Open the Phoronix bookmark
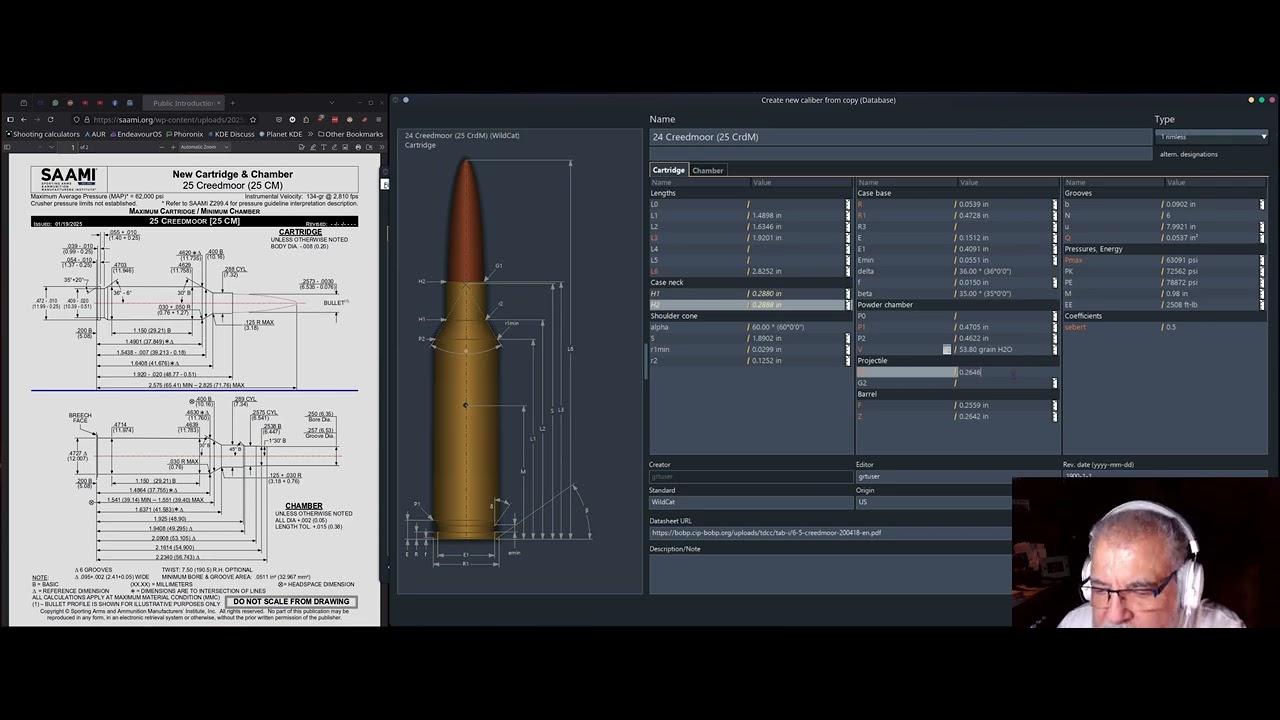Image resolution: width=1280 pixels, height=720 pixels. (x=185, y=134)
